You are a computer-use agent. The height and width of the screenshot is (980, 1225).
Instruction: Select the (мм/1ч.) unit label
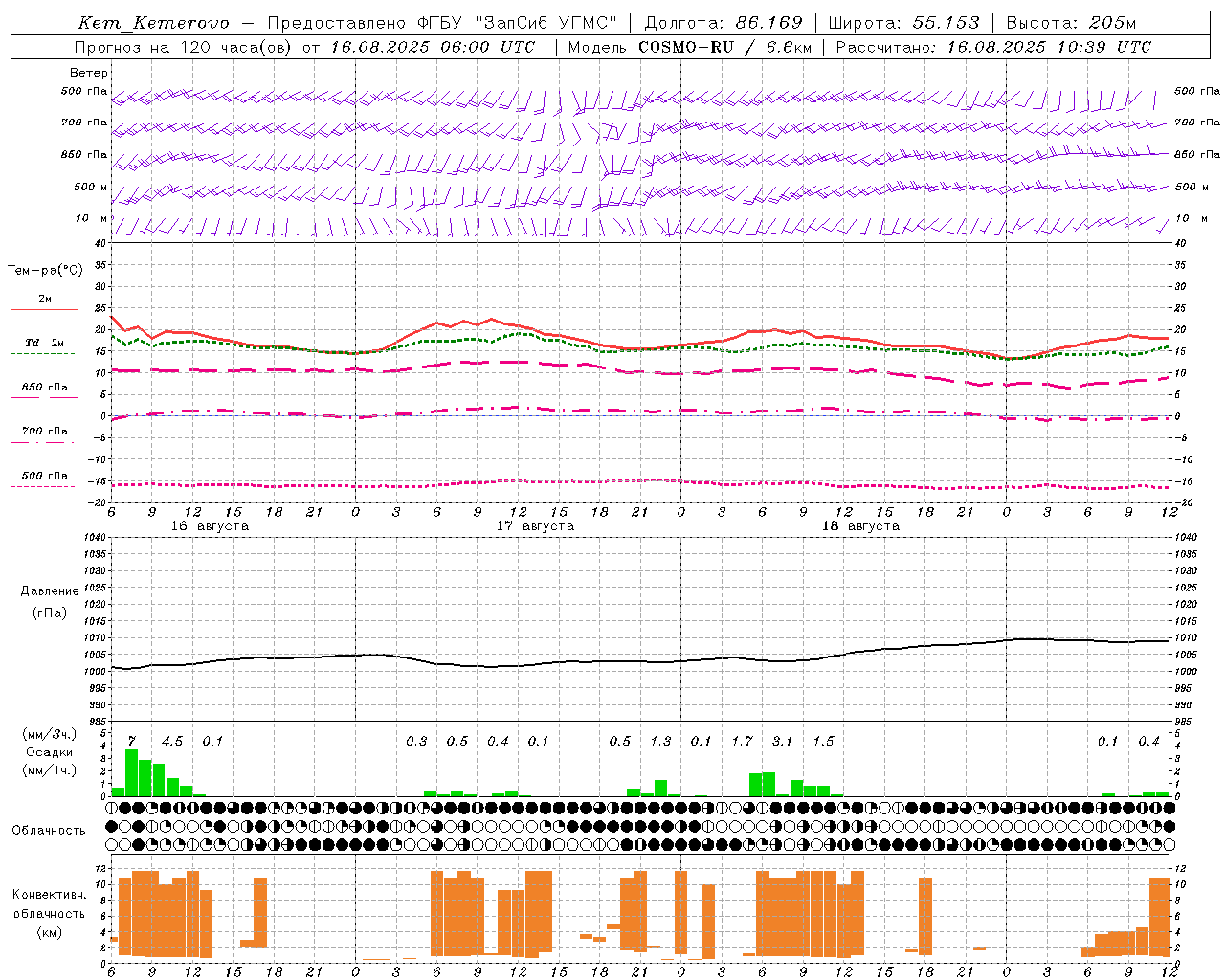pyautogui.click(x=50, y=770)
